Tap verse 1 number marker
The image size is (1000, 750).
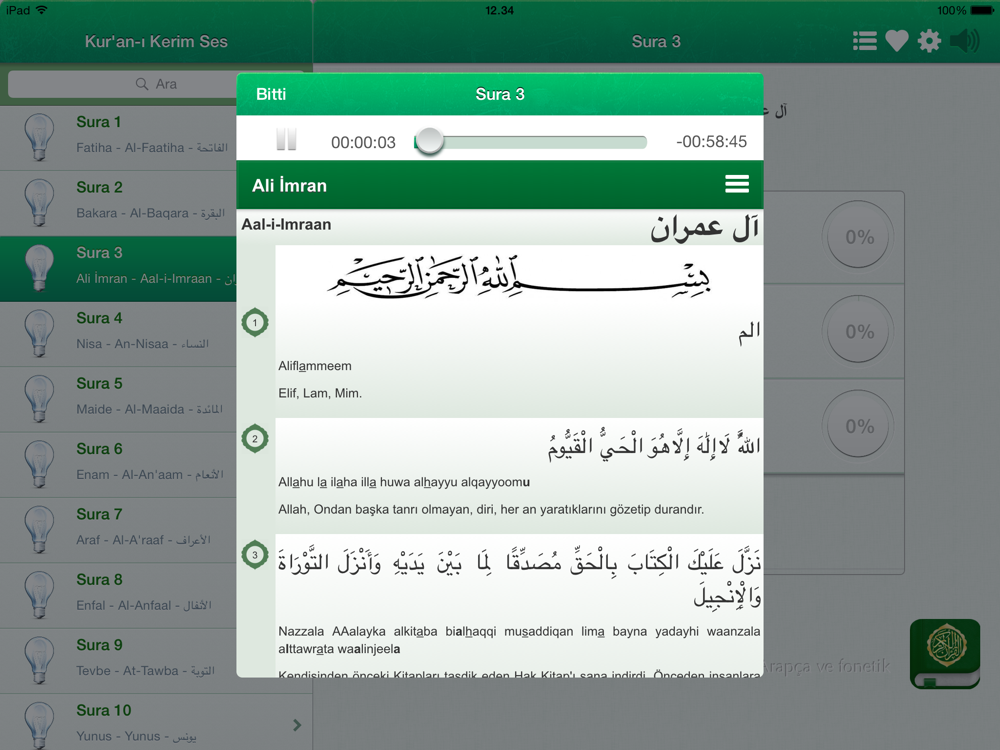(x=255, y=322)
